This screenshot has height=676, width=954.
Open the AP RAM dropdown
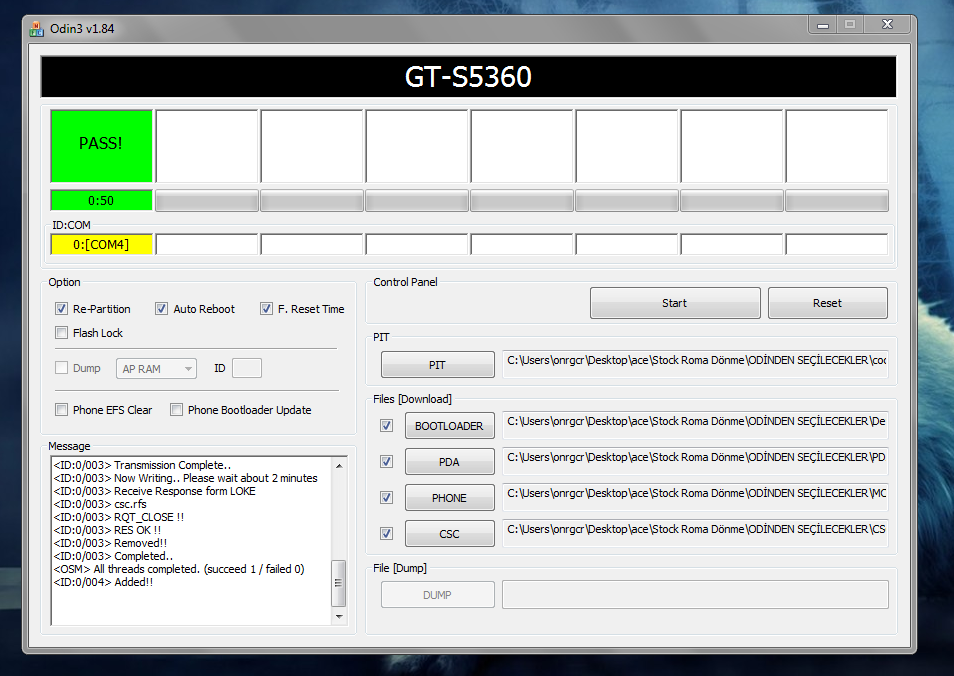point(156,368)
